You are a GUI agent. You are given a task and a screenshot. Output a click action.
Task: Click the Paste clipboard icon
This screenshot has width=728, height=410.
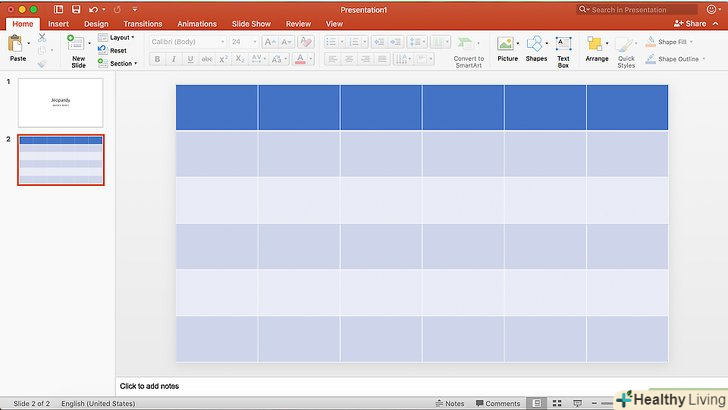tap(16, 44)
